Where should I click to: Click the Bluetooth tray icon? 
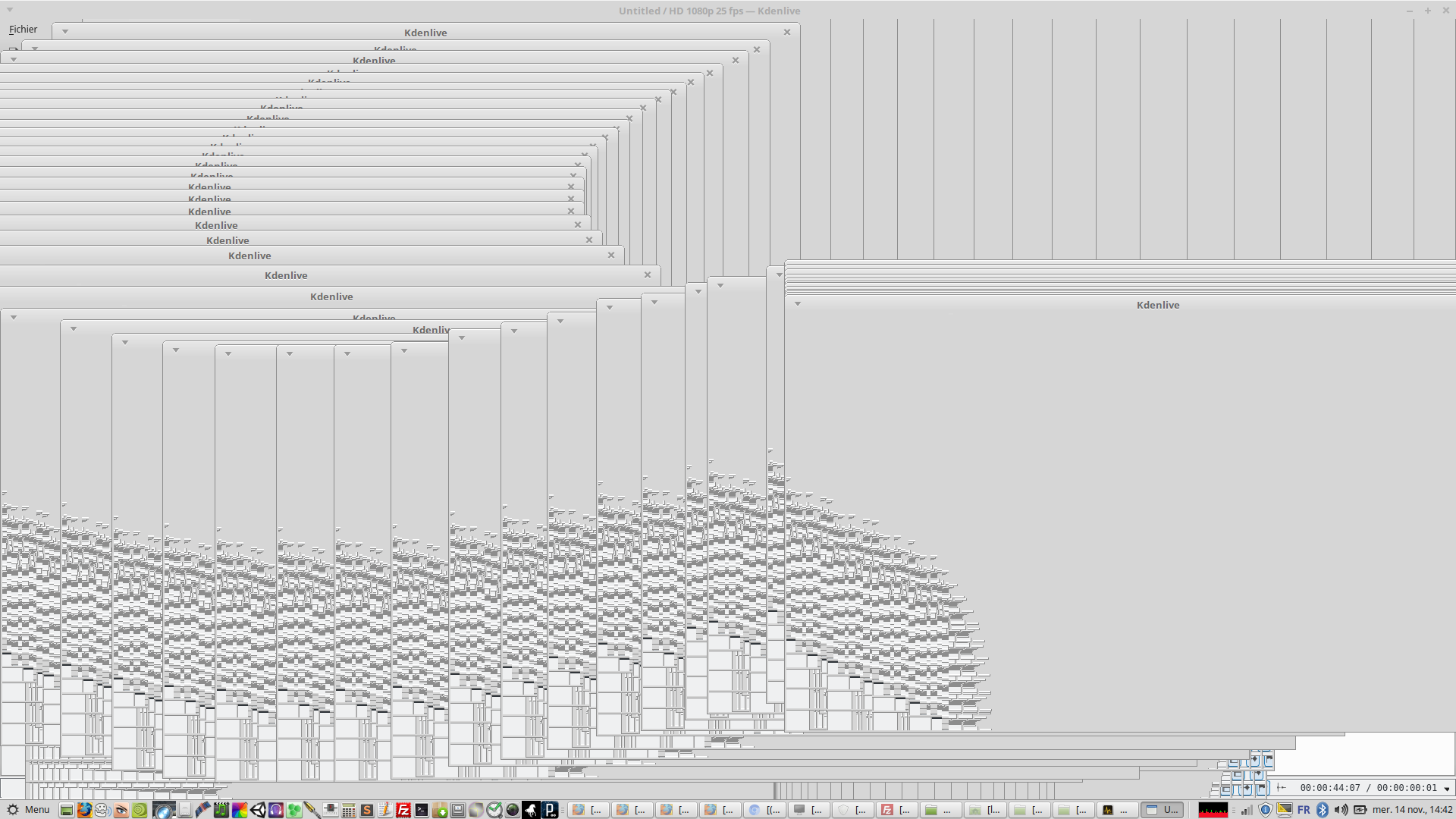[x=1323, y=810]
